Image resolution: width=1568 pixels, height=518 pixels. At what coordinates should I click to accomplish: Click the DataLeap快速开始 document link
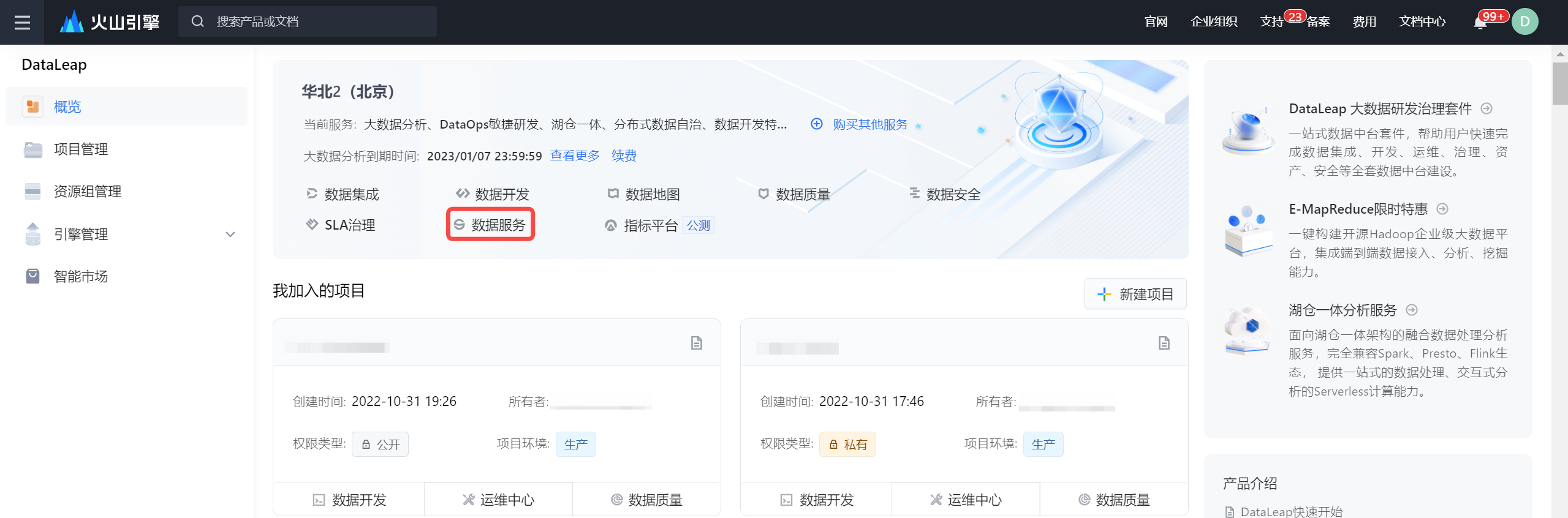pos(1291,511)
